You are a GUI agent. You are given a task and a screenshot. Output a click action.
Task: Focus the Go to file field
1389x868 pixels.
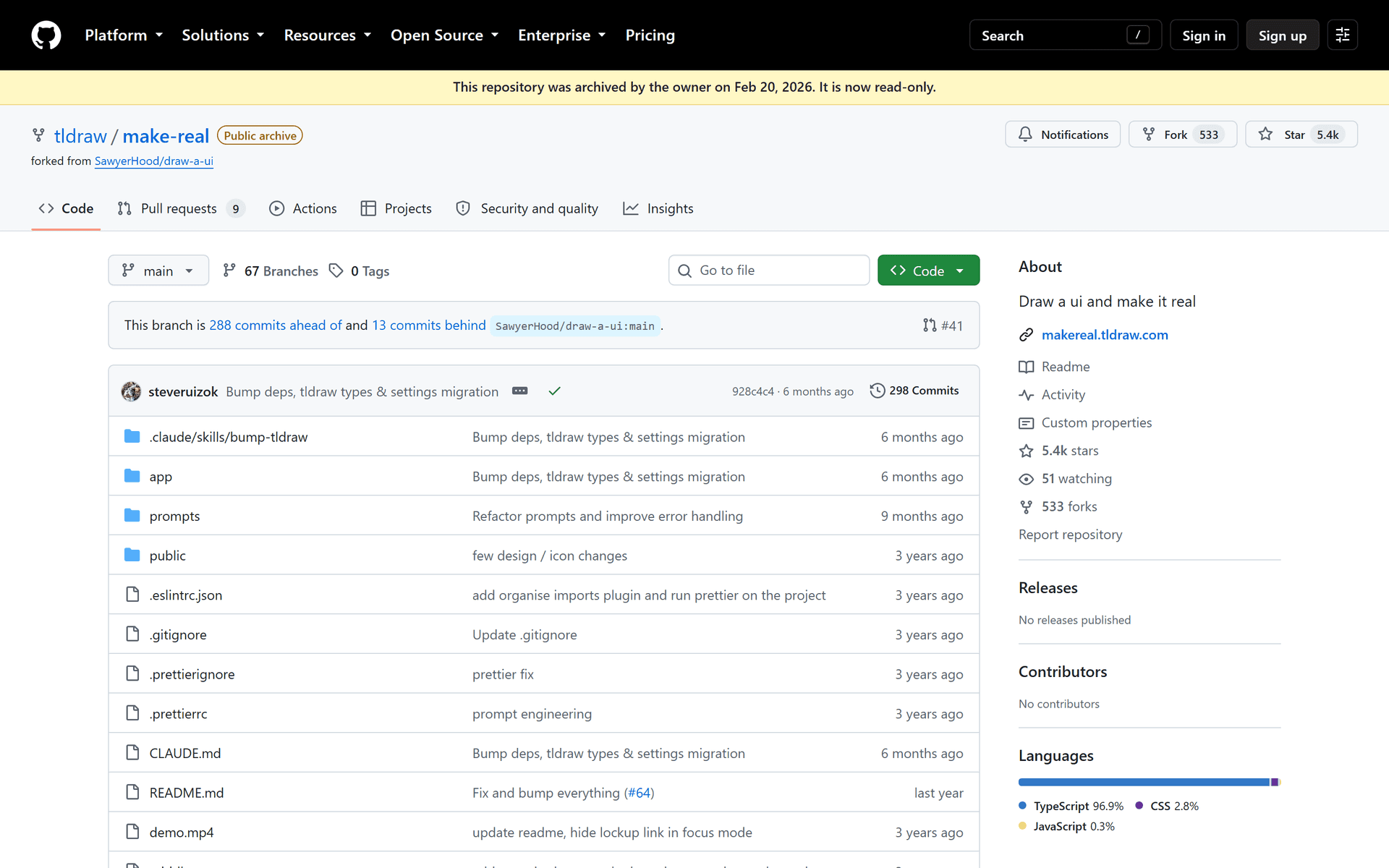pos(769,271)
